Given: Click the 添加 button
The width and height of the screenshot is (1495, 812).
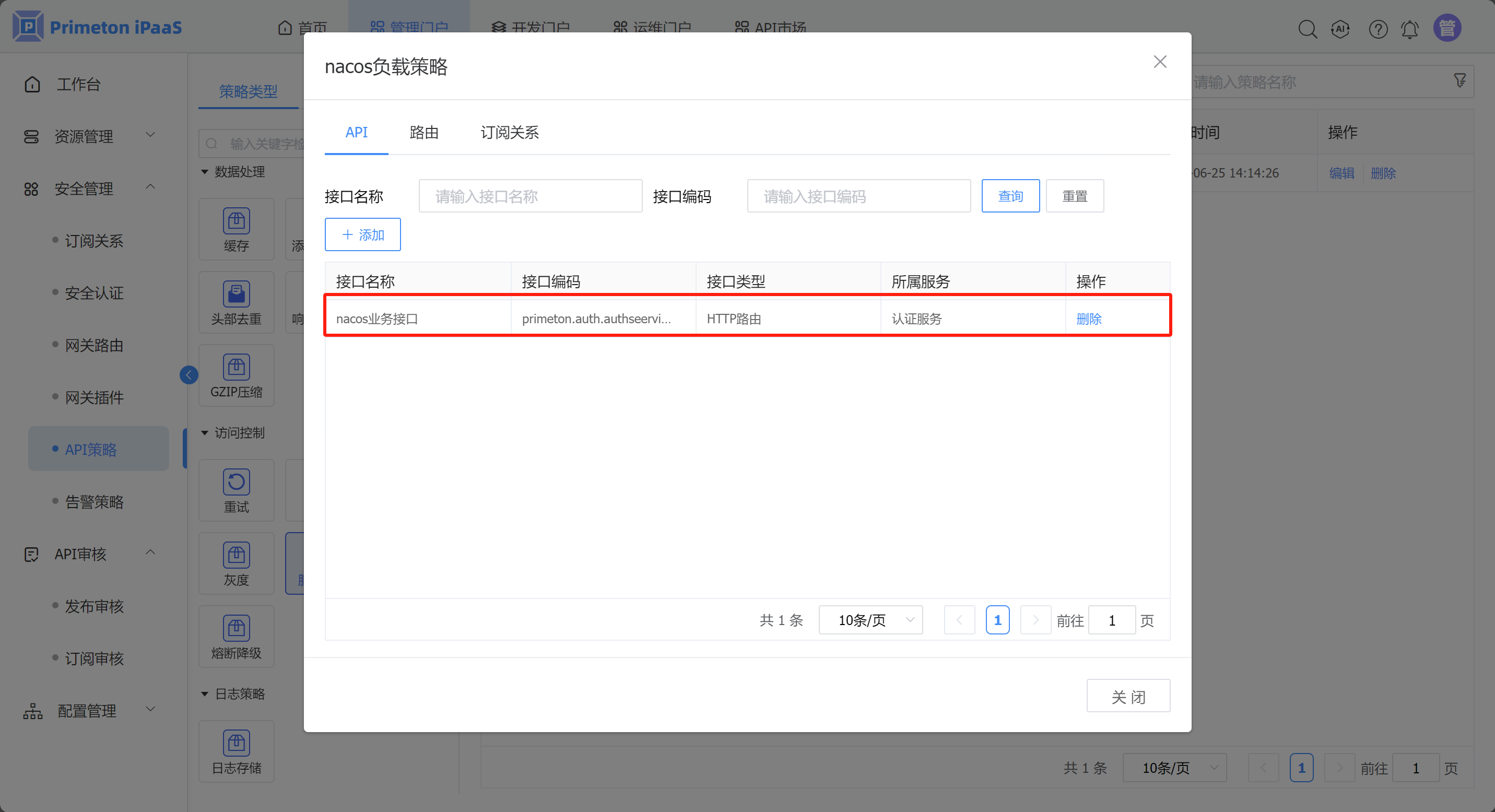Looking at the screenshot, I should [363, 234].
